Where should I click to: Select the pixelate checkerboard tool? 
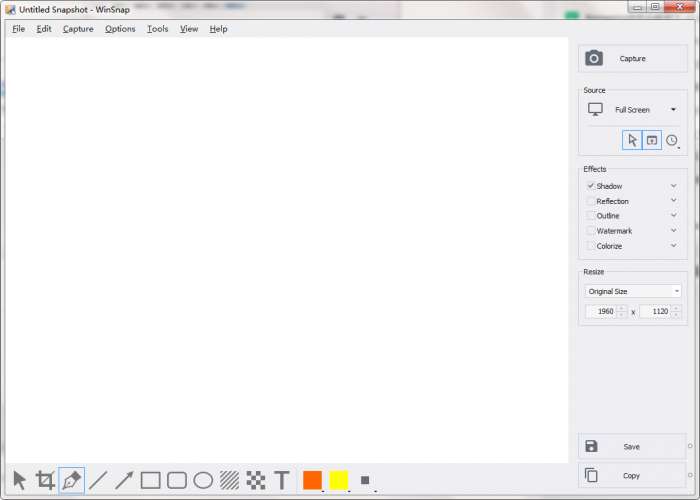pyautogui.click(x=256, y=480)
